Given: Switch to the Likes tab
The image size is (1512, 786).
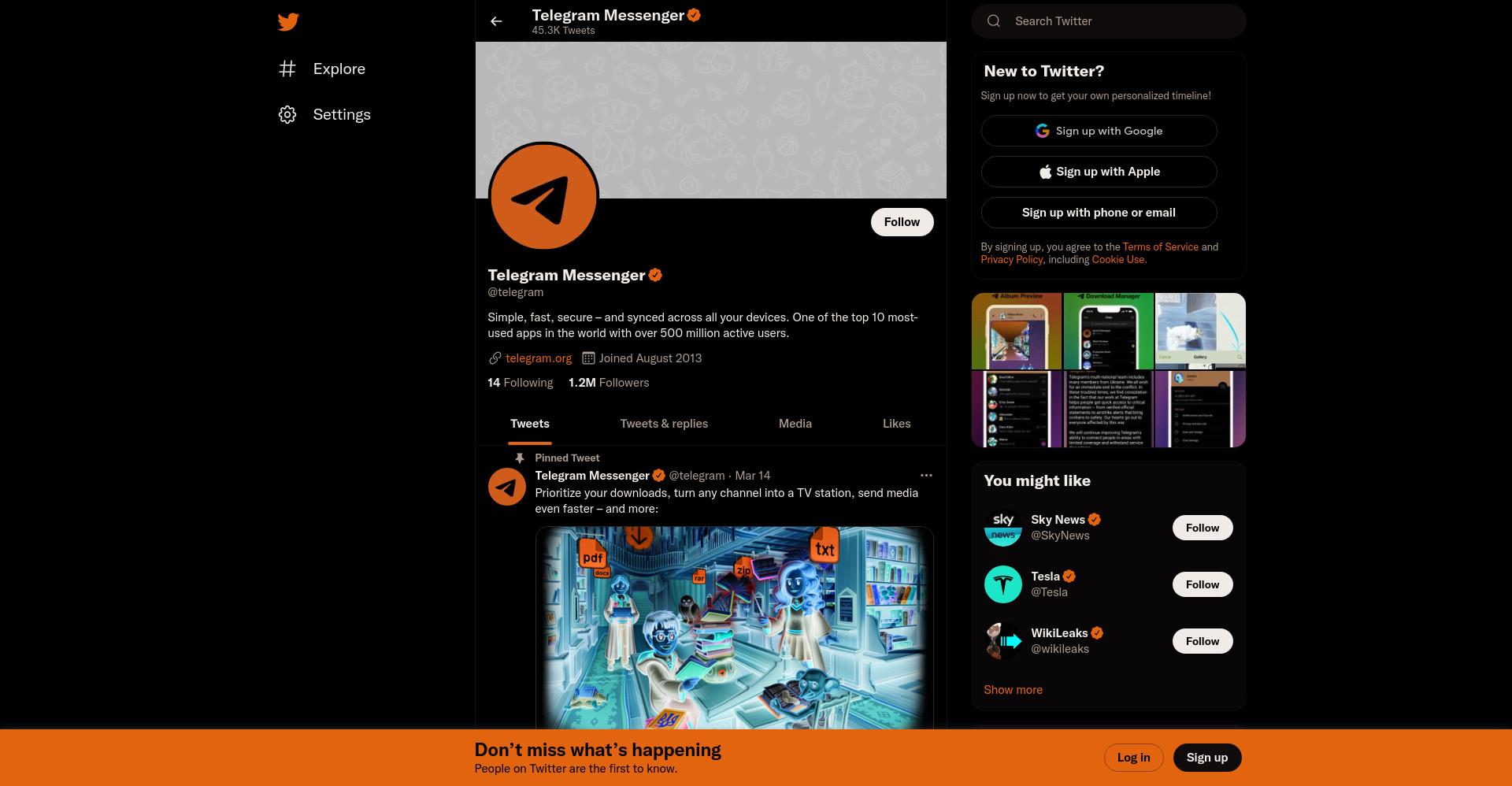Looking at the screenshot, I should click(x=896, y=424).
